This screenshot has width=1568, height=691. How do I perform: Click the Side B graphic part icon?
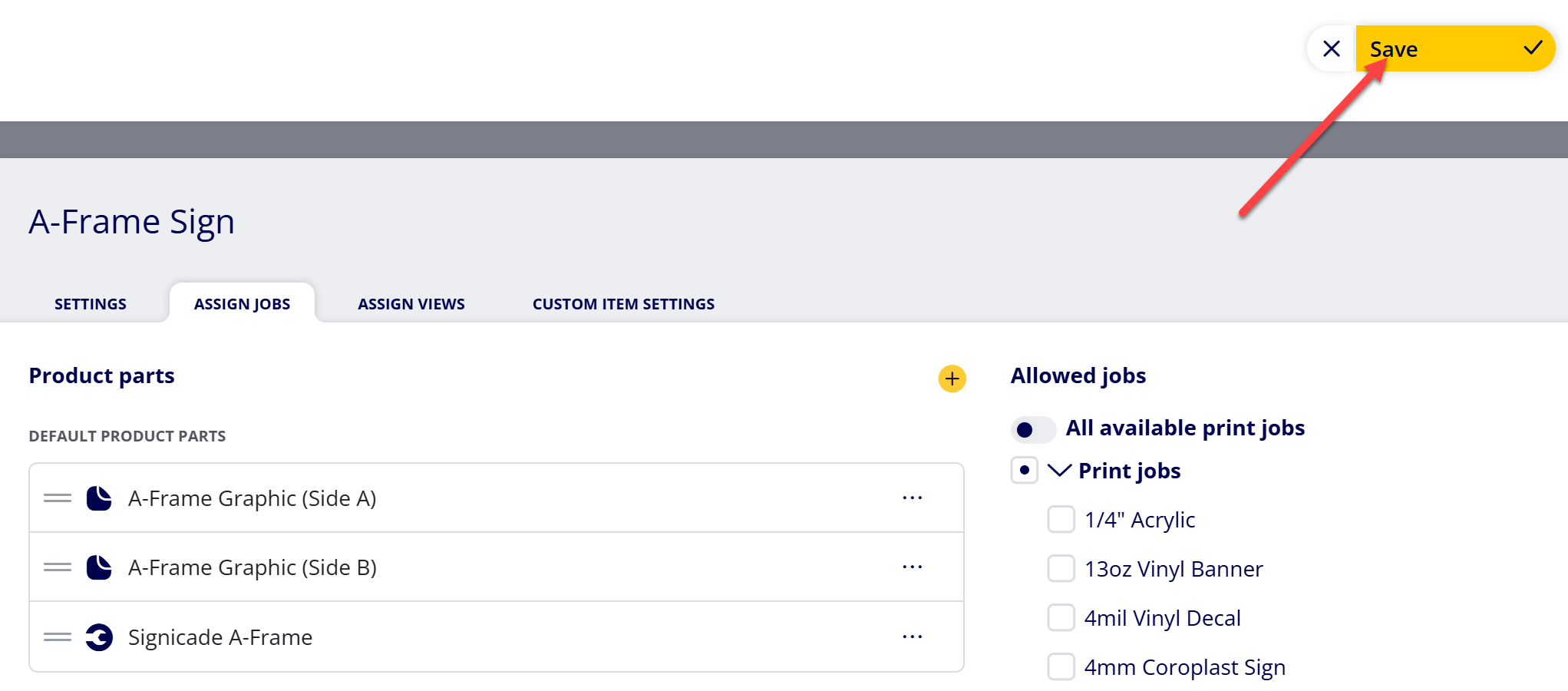pyautogui.click(x=99, y=567)
